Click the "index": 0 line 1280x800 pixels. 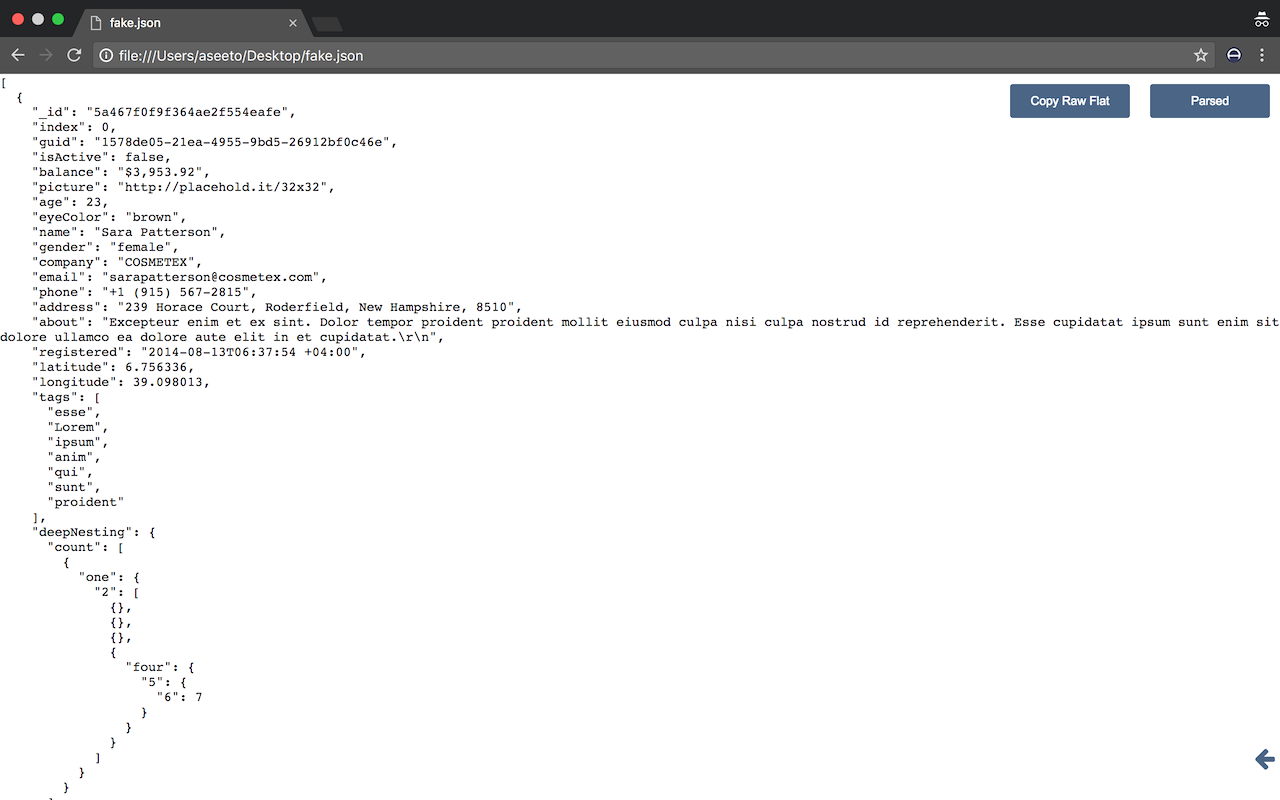(74, 127)
